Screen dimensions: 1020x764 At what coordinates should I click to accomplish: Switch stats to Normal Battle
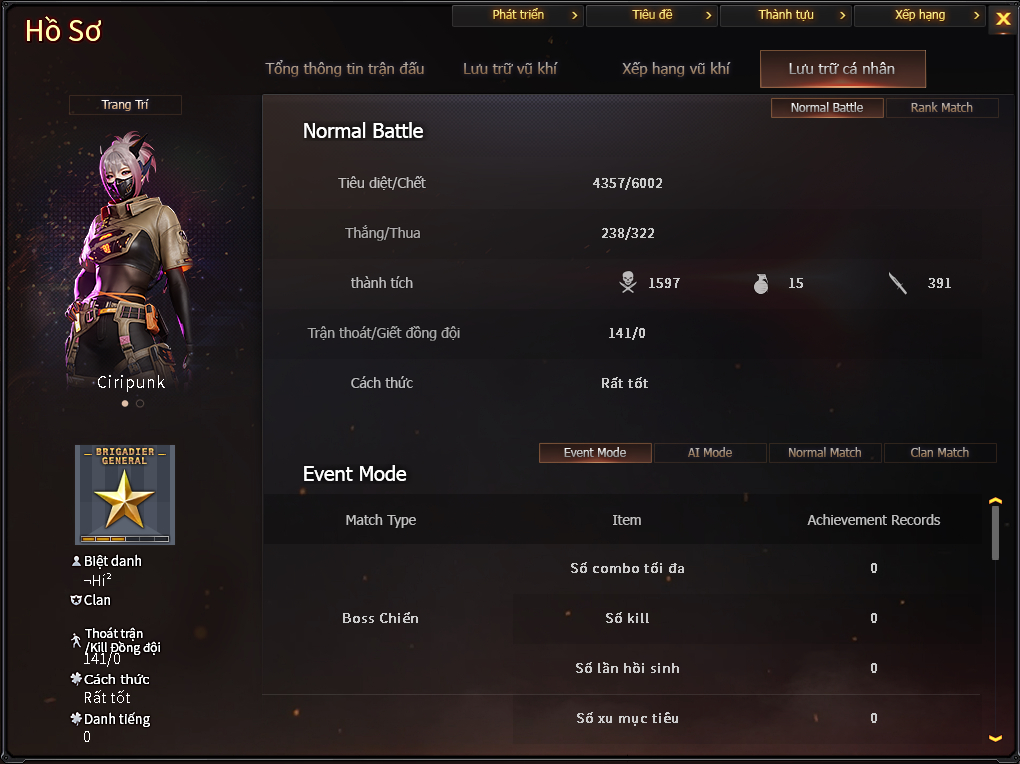pos(827,107)
